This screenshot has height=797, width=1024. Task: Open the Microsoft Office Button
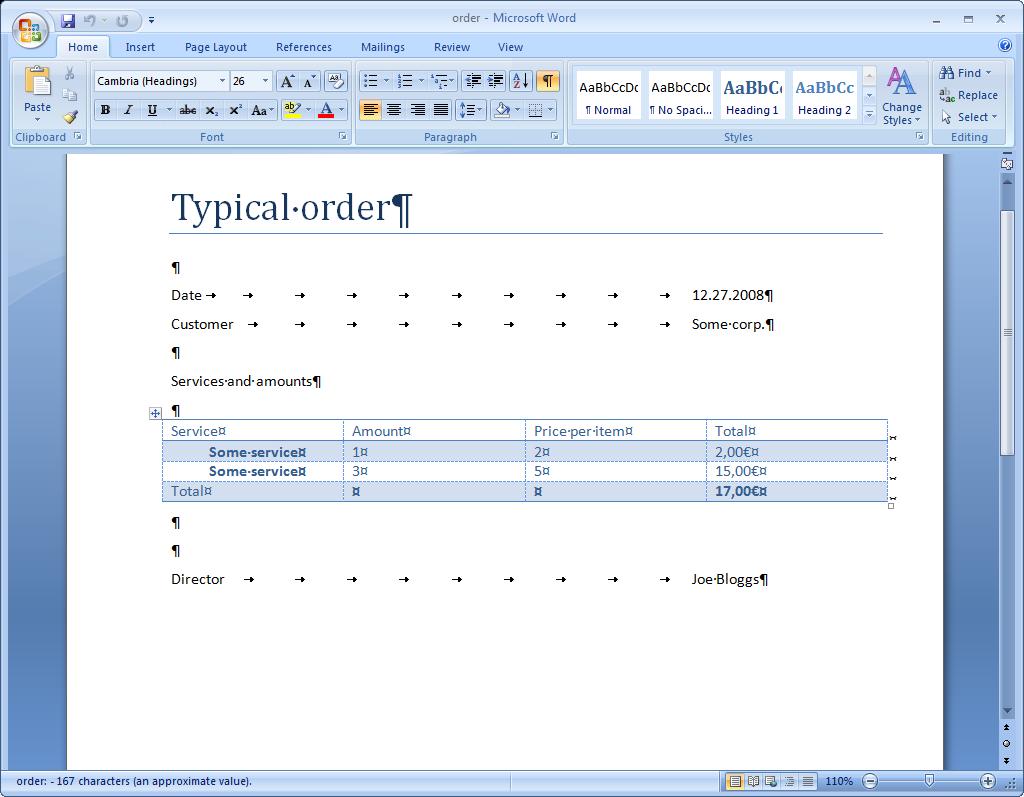(30, 30)
